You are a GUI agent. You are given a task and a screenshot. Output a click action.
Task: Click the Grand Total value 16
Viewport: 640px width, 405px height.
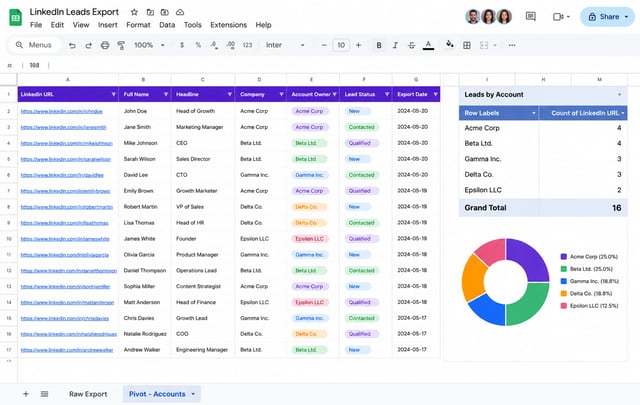click(x=616, y=208)
